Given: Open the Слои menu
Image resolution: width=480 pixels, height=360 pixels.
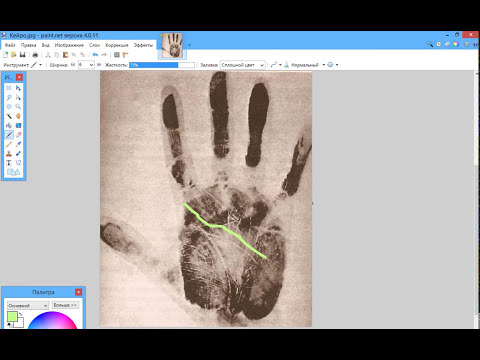Looking at the screenshot, I should point(94,45).
